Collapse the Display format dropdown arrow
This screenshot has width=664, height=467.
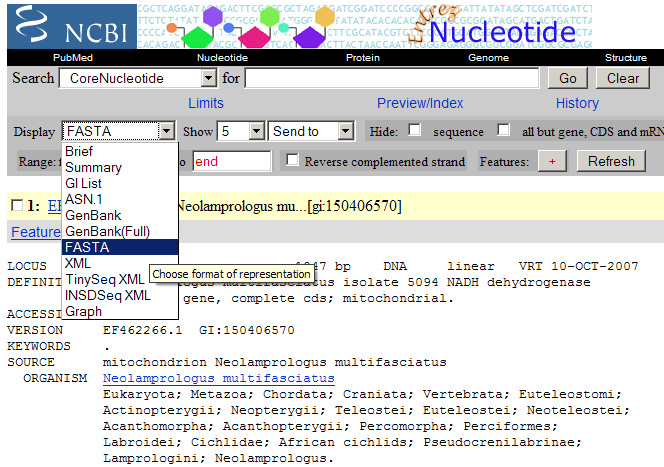166,131
